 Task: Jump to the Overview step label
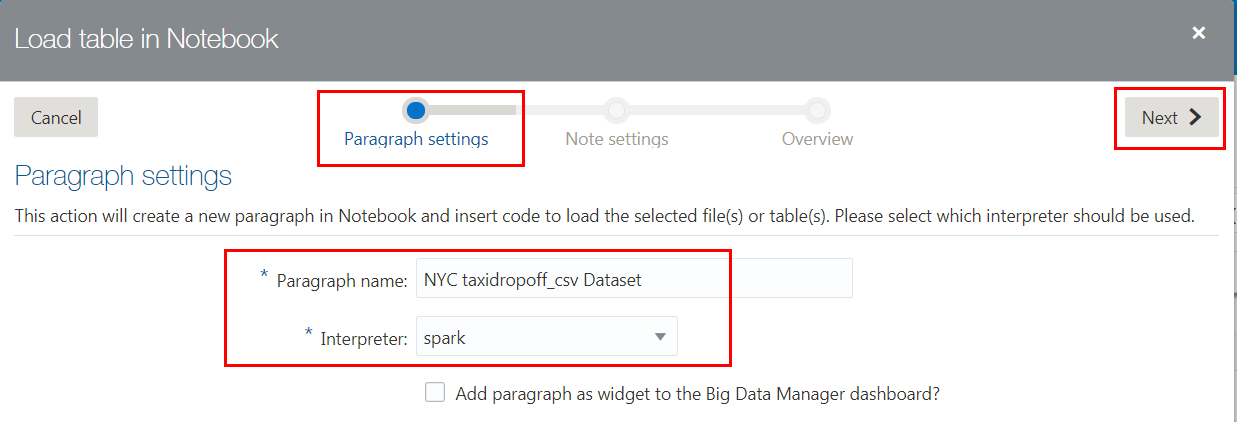[818, 139]
